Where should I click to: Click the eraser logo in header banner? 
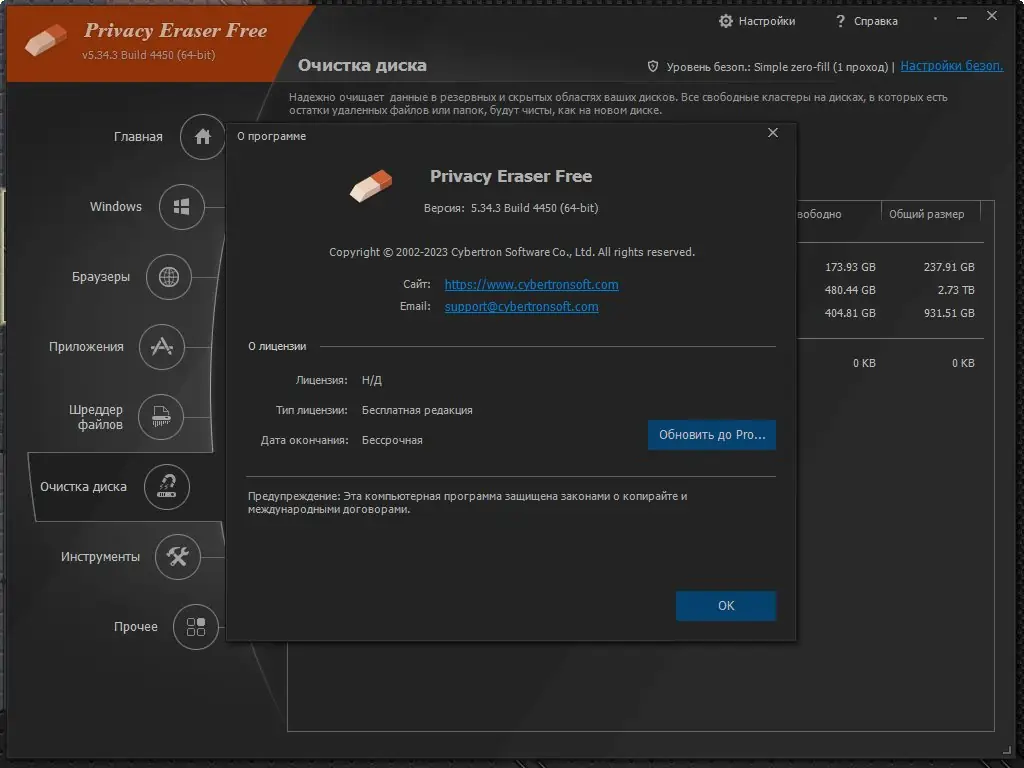coord(46,40)
